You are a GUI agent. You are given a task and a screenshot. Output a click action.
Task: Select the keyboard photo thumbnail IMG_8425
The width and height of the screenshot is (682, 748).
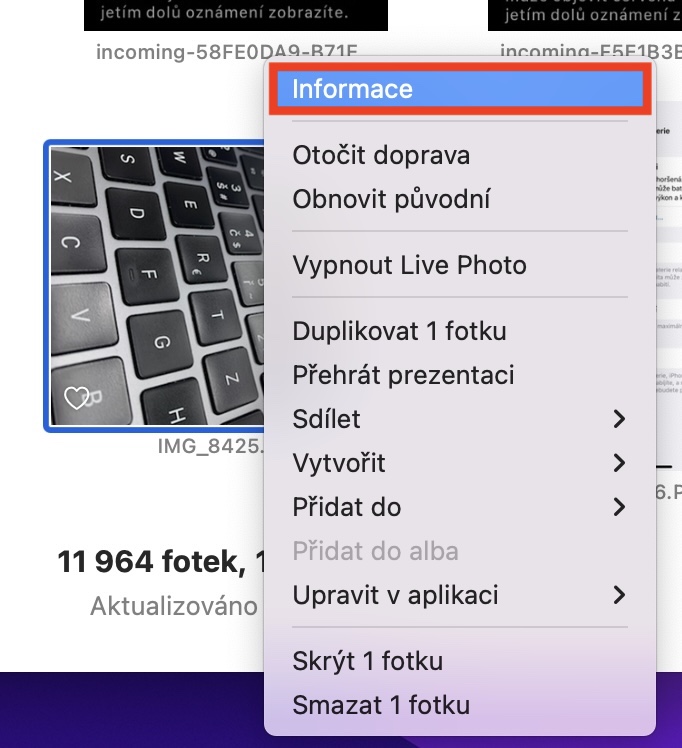[156, 286]
